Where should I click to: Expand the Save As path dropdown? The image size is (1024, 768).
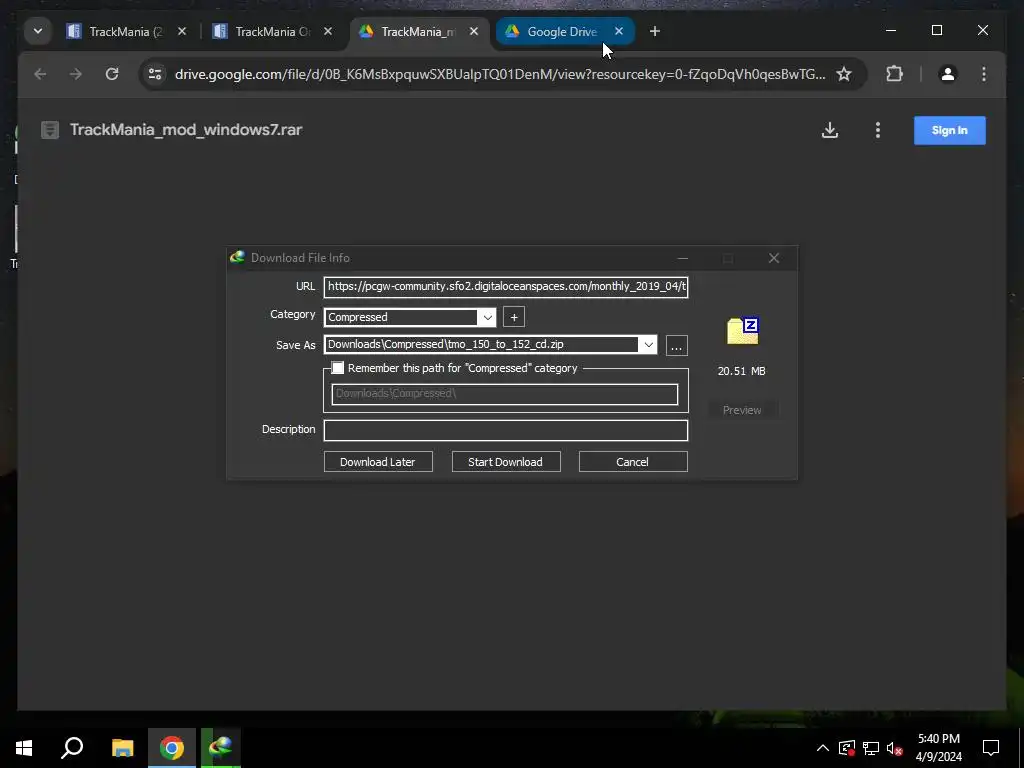coord(648,345)
